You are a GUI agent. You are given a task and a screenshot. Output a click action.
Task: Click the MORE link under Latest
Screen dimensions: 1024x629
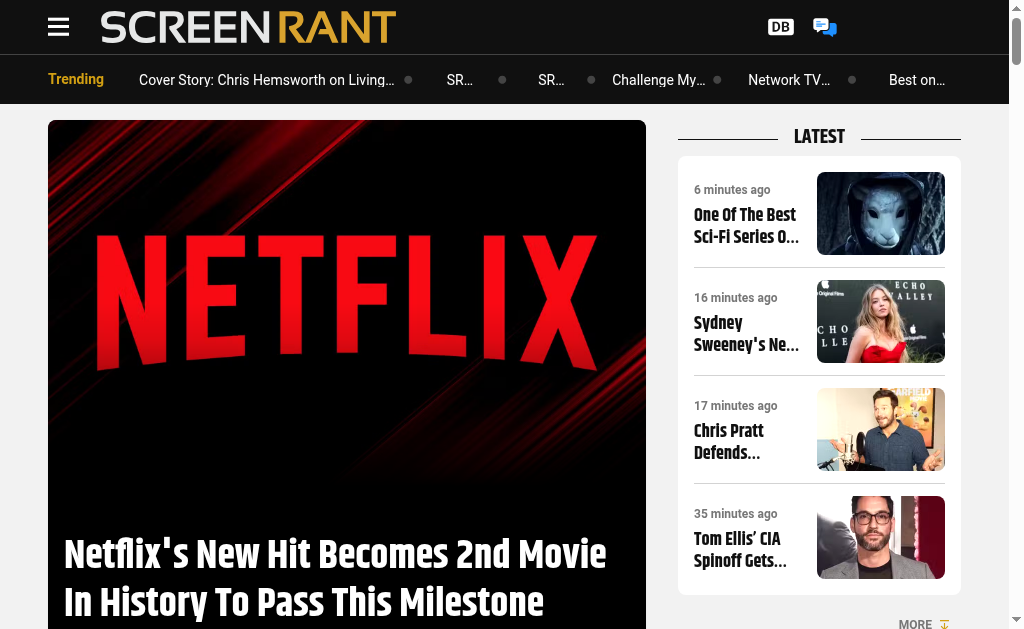tap(915, 624)
